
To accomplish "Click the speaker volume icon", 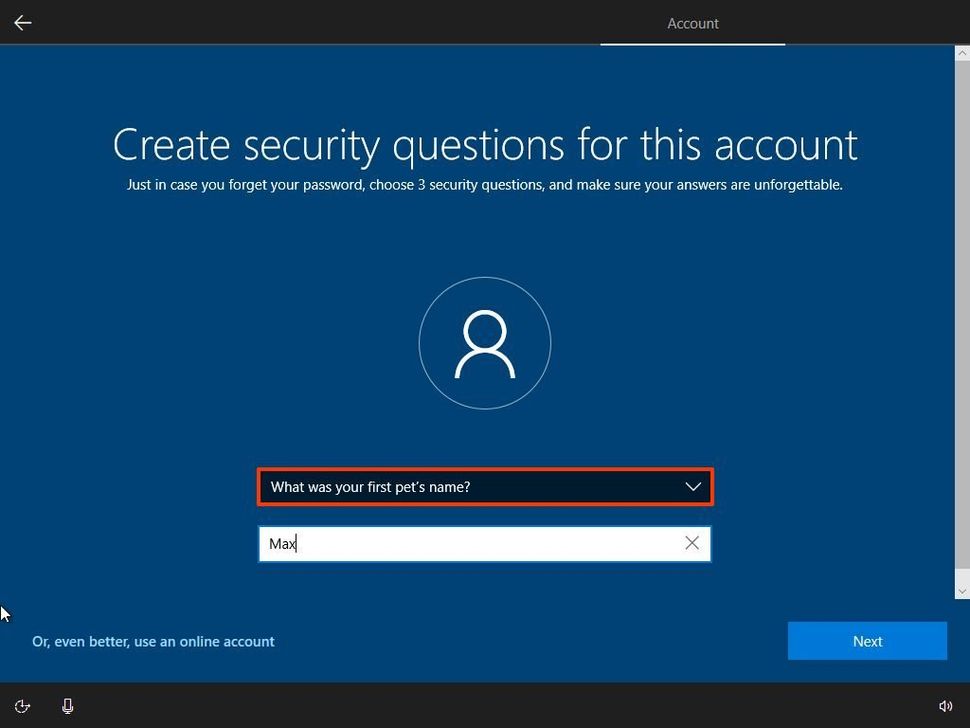I will pos(946,706).
